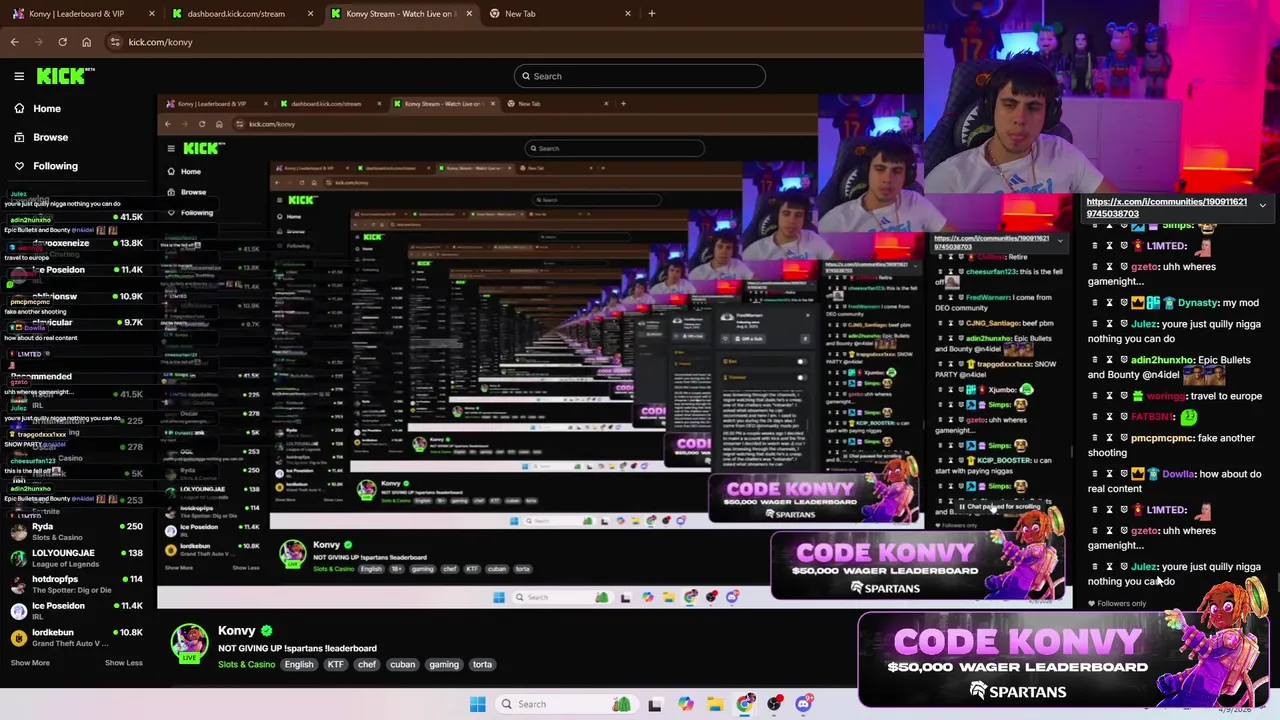Click username pmcpmcpmc in chat
This screenshot has height=720, width=1280.
click(x=1163, y=438)
